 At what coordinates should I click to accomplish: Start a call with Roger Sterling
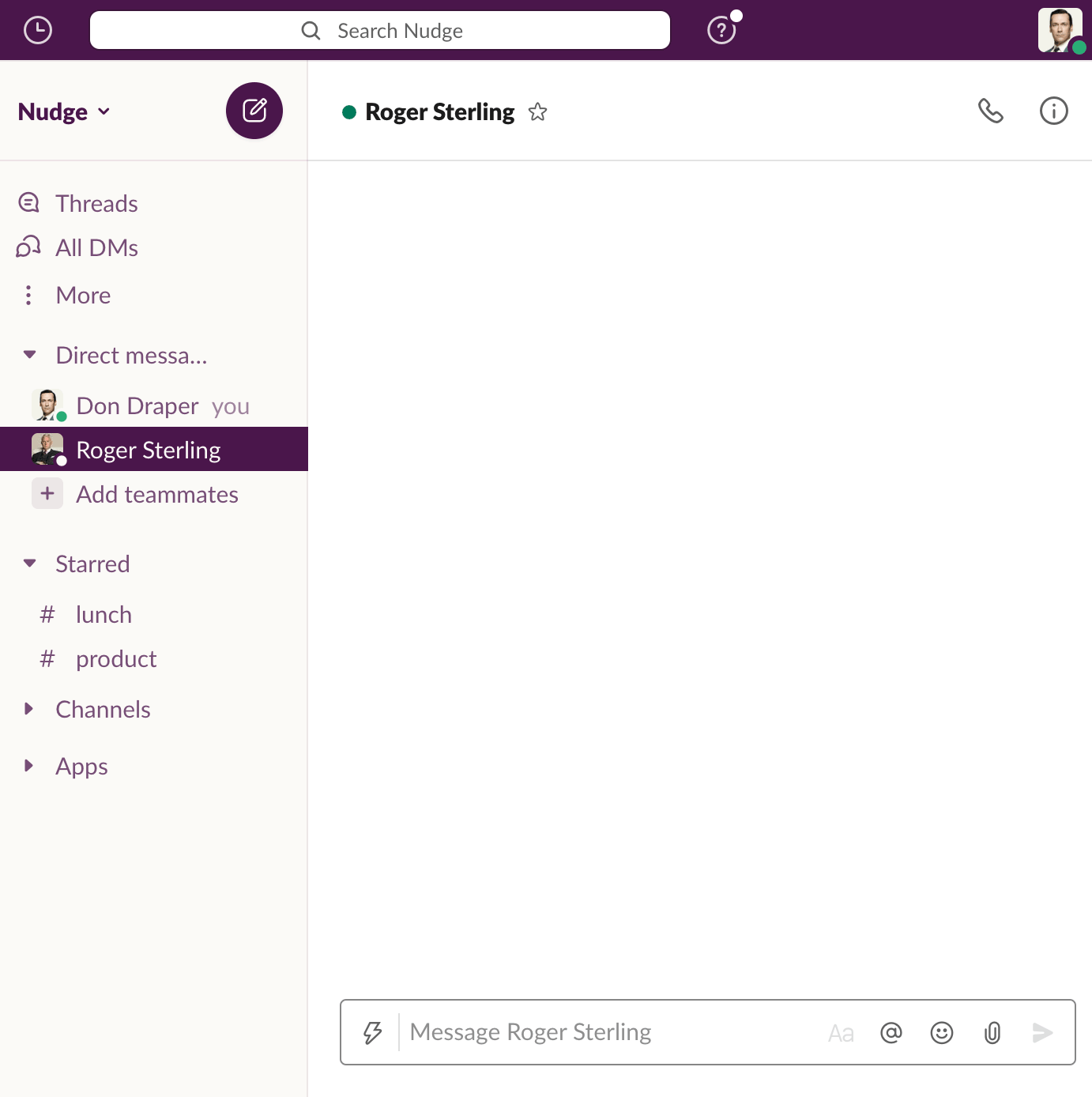[990, 111]
